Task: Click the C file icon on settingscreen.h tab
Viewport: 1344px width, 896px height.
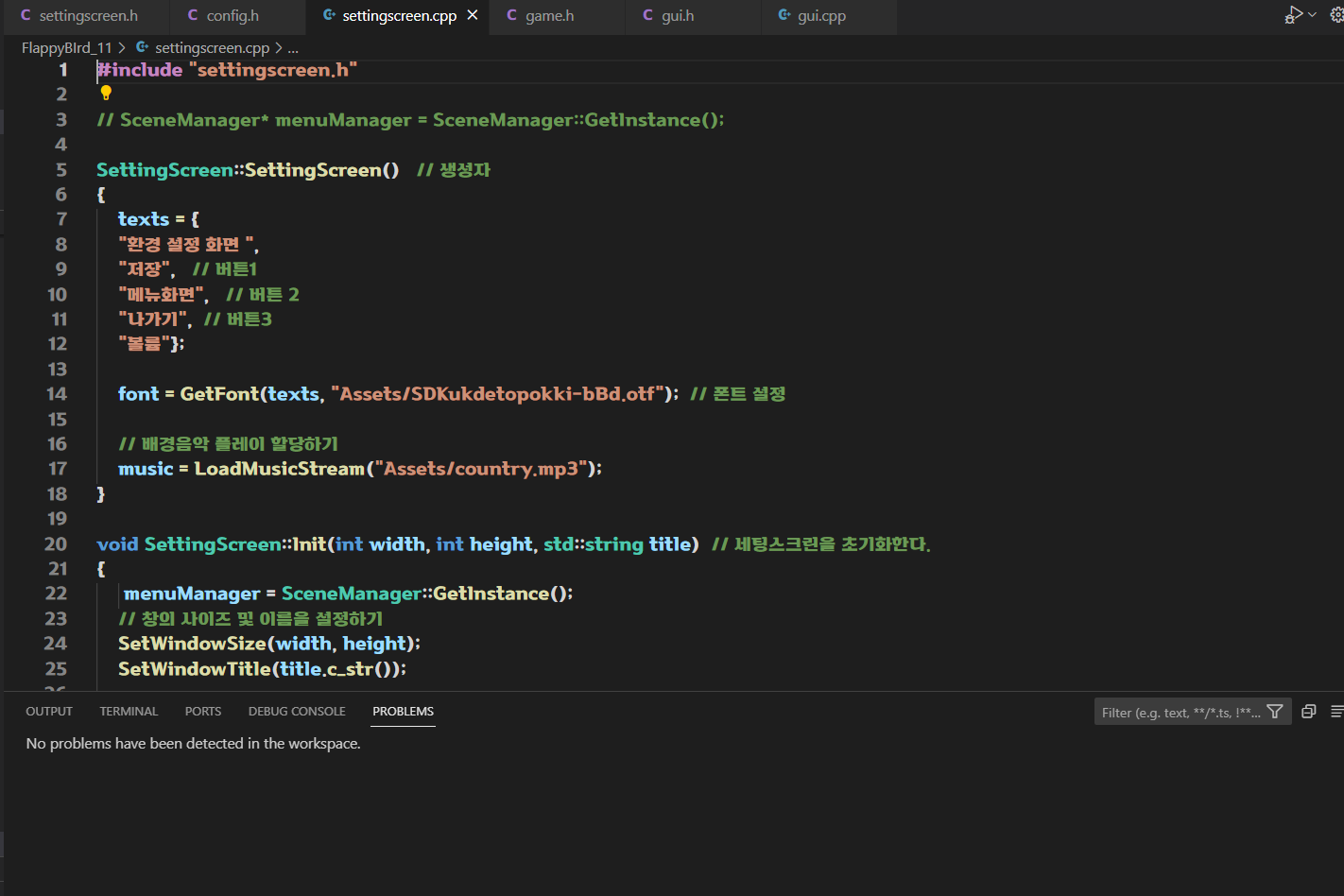Action: (x=26, y=15)
